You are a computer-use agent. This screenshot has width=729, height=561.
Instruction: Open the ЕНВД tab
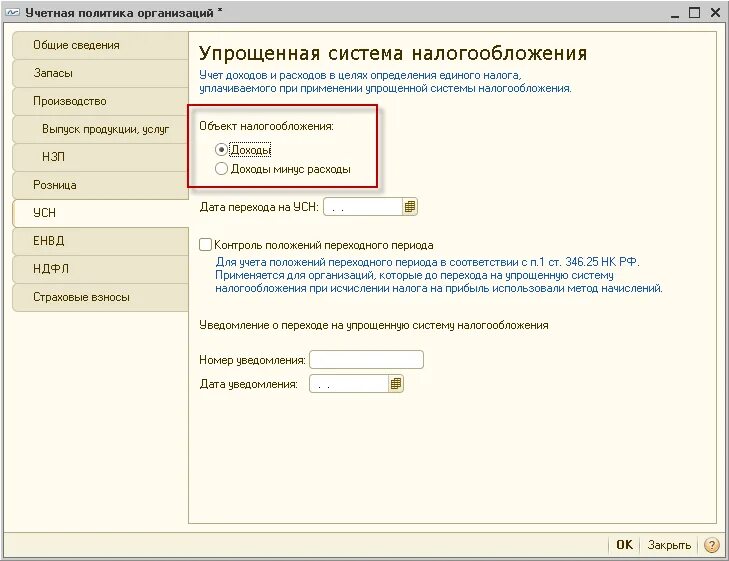(100, 241)
